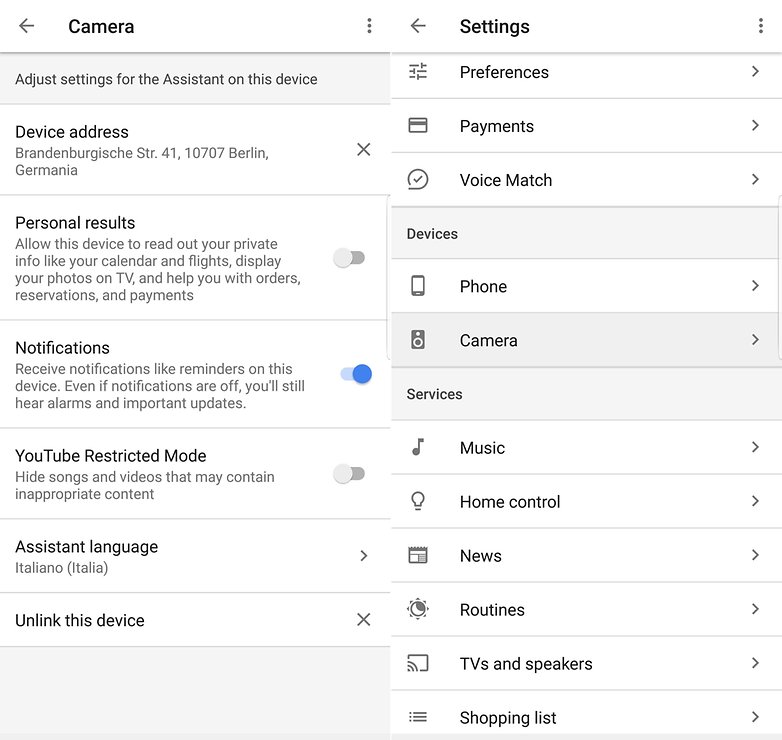
Task: Click the chevron on Preferences row
Action: pyautogui.click(x=755, y=71)
